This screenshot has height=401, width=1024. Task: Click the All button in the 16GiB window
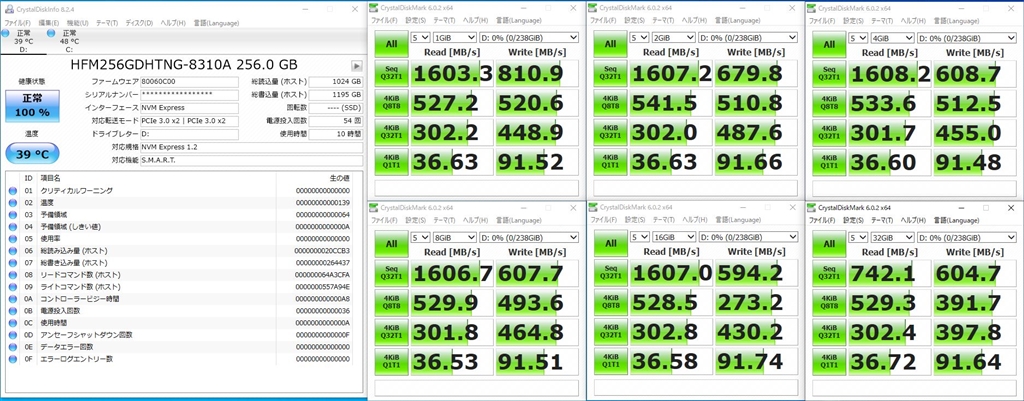point(611,244)
